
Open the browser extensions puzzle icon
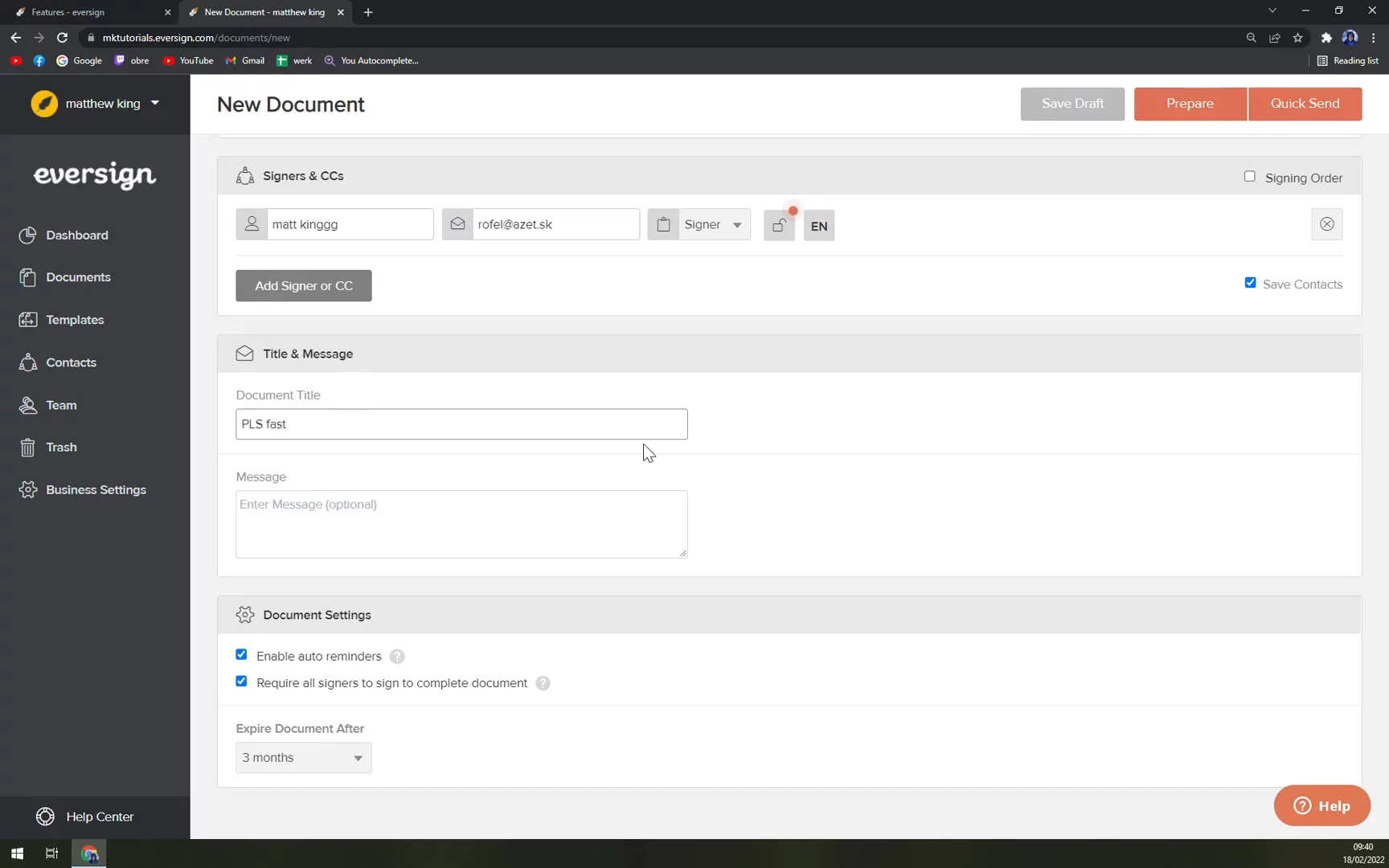tap(1325, 38)
